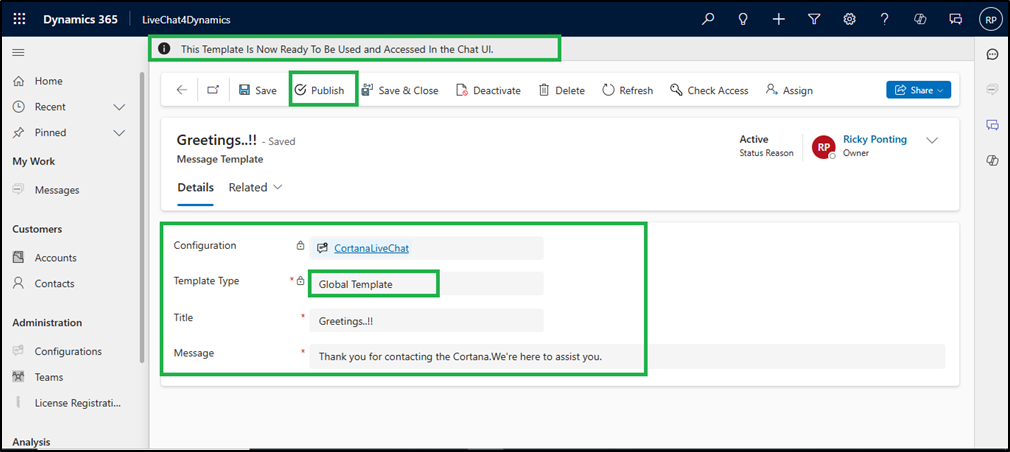
Task: Expand the header details chevron
Action: [932, 141]
